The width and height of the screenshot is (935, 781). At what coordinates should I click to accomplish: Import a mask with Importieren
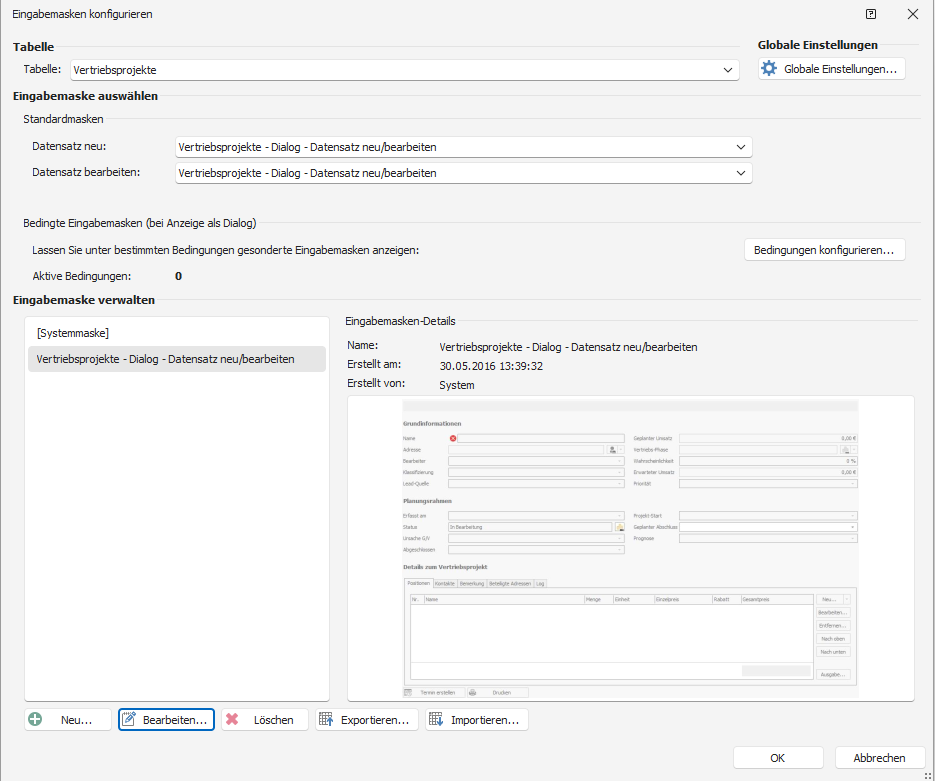(x=476, y=720)
